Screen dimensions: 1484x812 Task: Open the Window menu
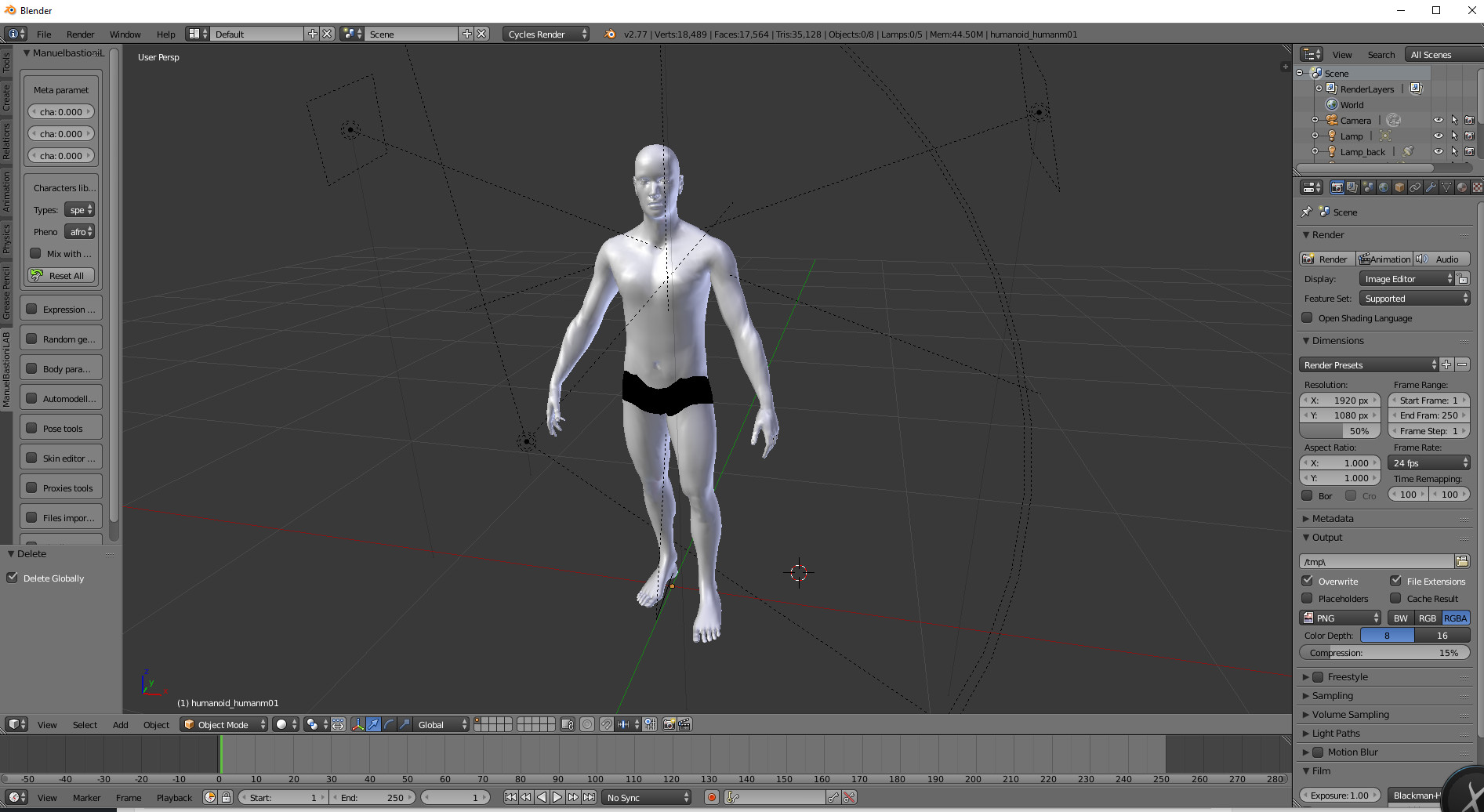(x=125, y=34)
